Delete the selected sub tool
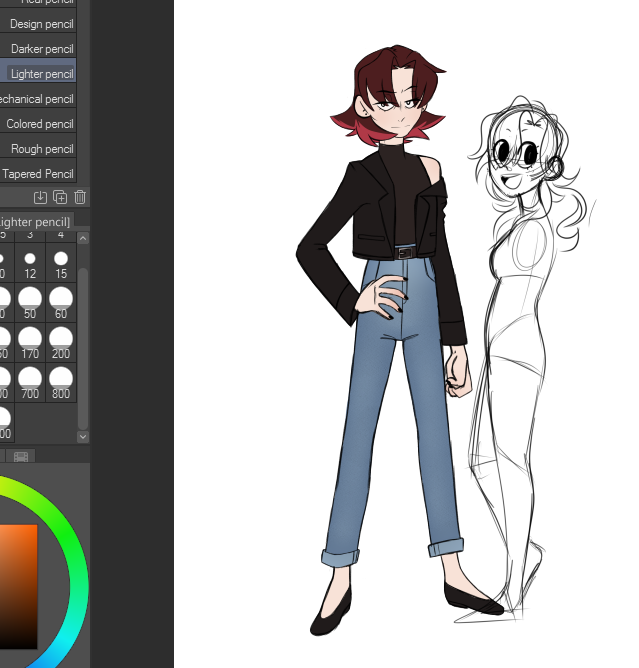Image resolution: width=639 pixels, height=668 pixels. tap(80, 197)
